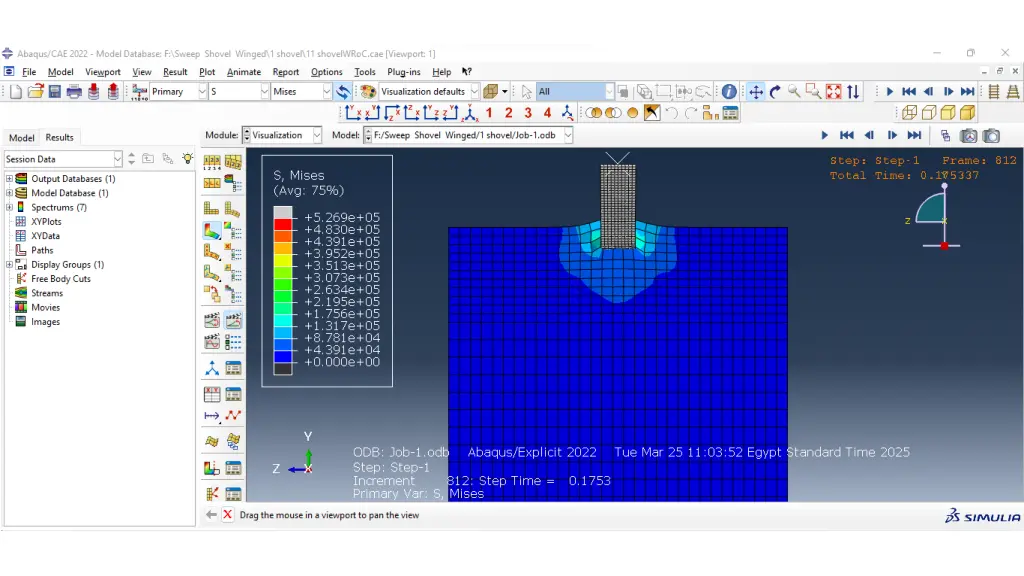Open the File menu

[29, 72]
